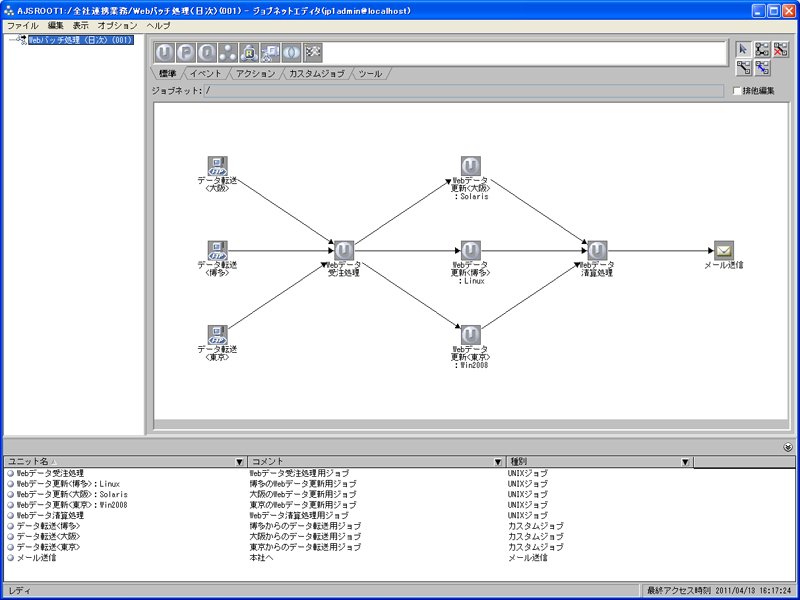Screen dimensions: 800x600
Task: Collapse the unit list panel with chevron
Action: (x=788, y=447)
